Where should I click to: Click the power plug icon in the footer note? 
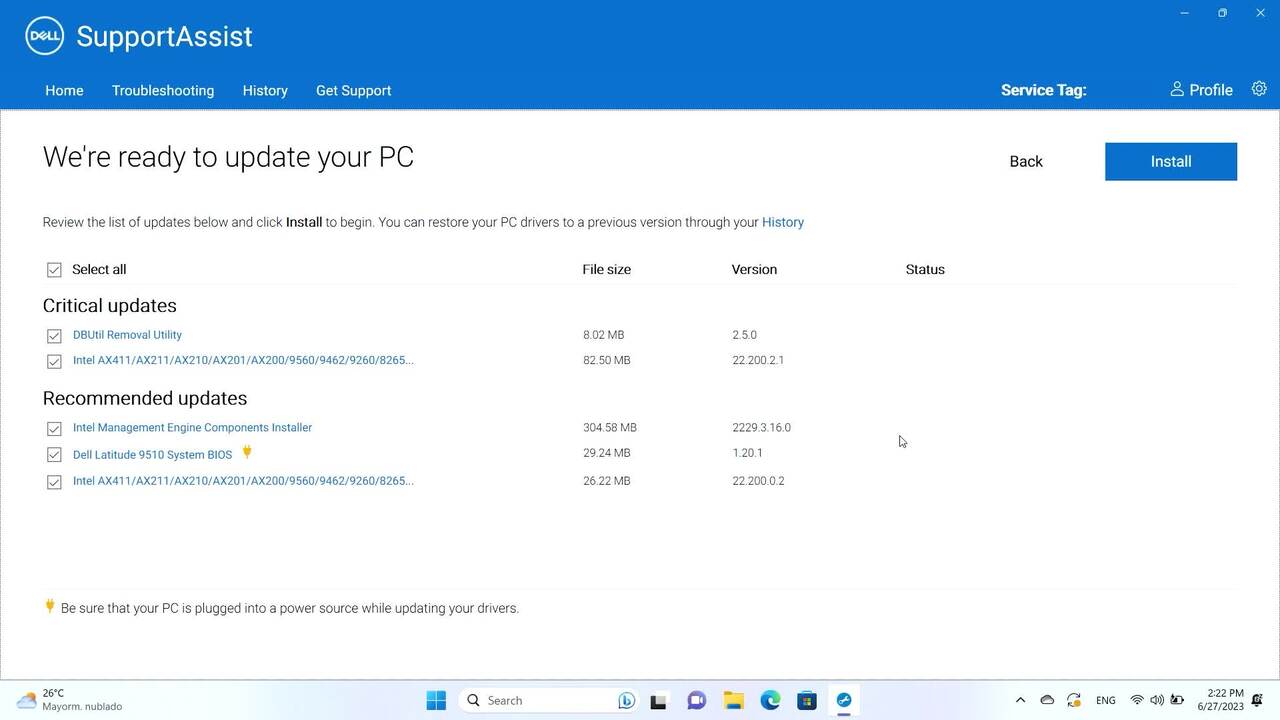pyautogui.click(x=49, y=606)
